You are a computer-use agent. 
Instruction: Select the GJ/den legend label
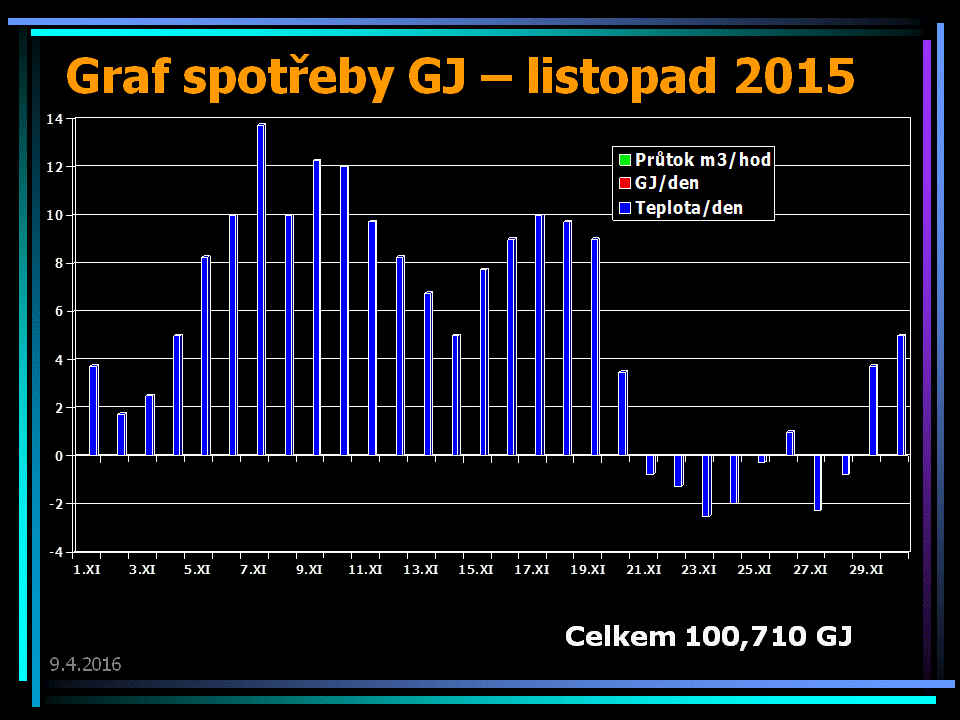(x=667, y=184)
